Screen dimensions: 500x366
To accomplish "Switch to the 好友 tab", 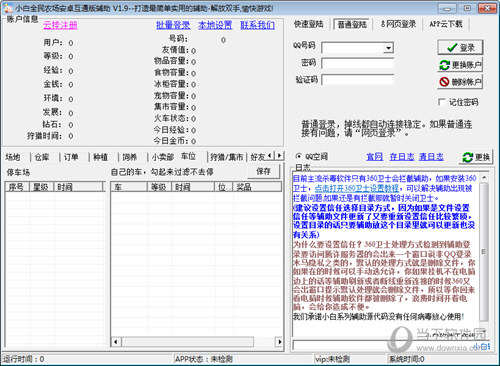I will click(257, 157).
